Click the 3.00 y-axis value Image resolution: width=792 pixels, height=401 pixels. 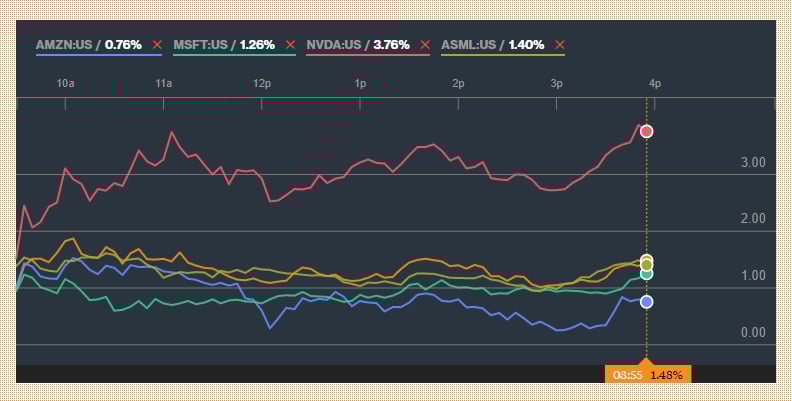[x=753, y=163]
